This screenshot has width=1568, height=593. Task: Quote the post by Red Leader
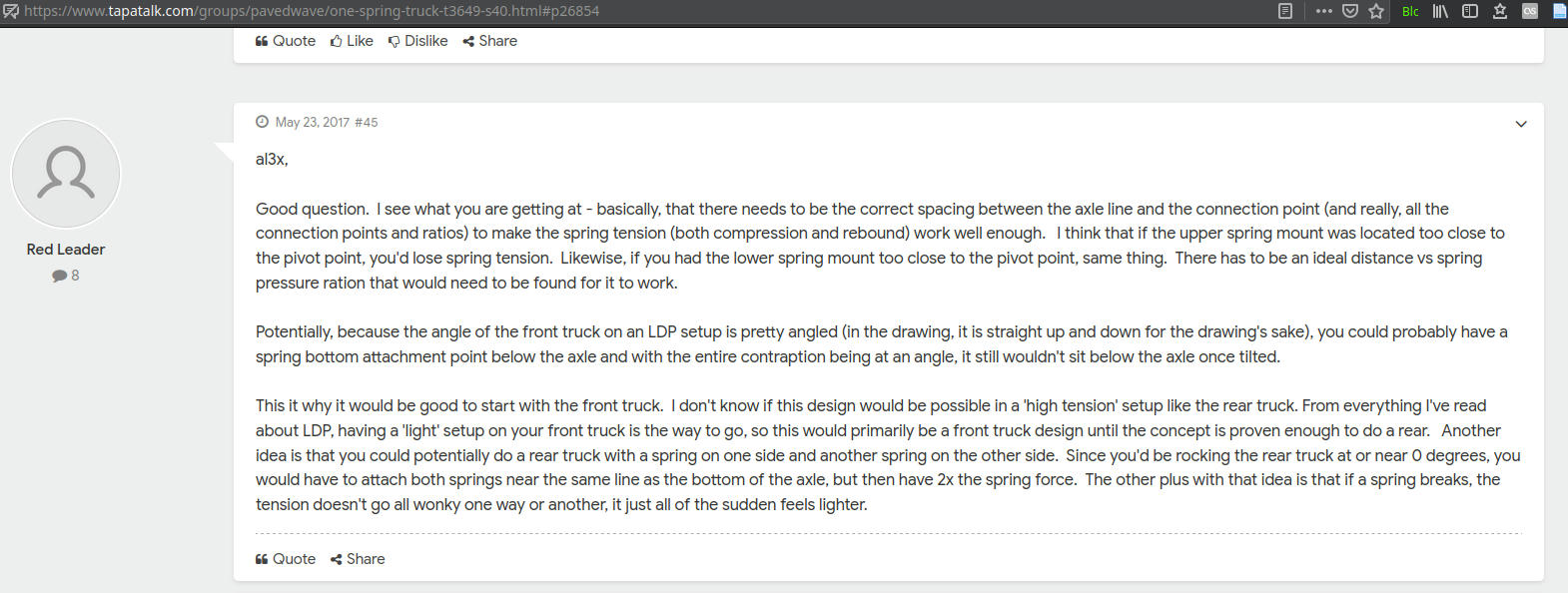click(286, 559)
